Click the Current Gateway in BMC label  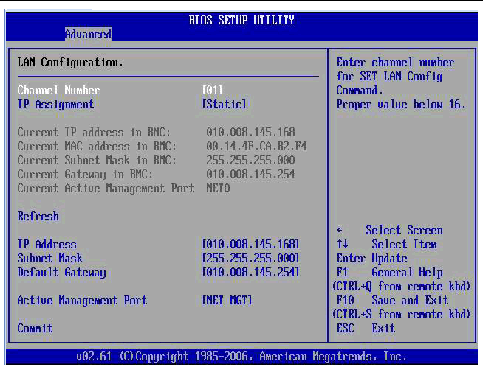click(x=85, y=174)
